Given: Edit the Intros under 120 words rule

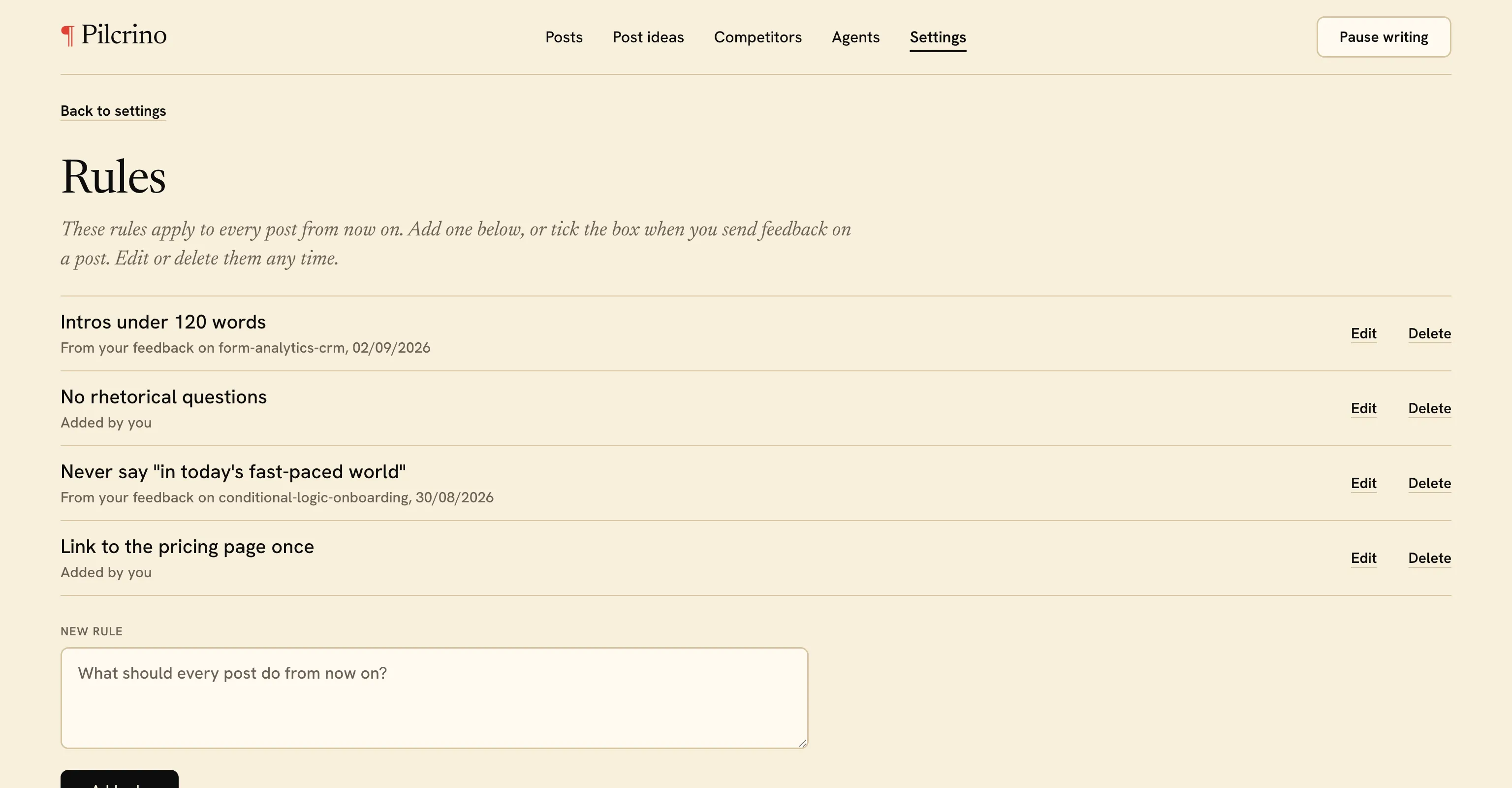Looking at the screenshot, I should (x=1363, y=333).
